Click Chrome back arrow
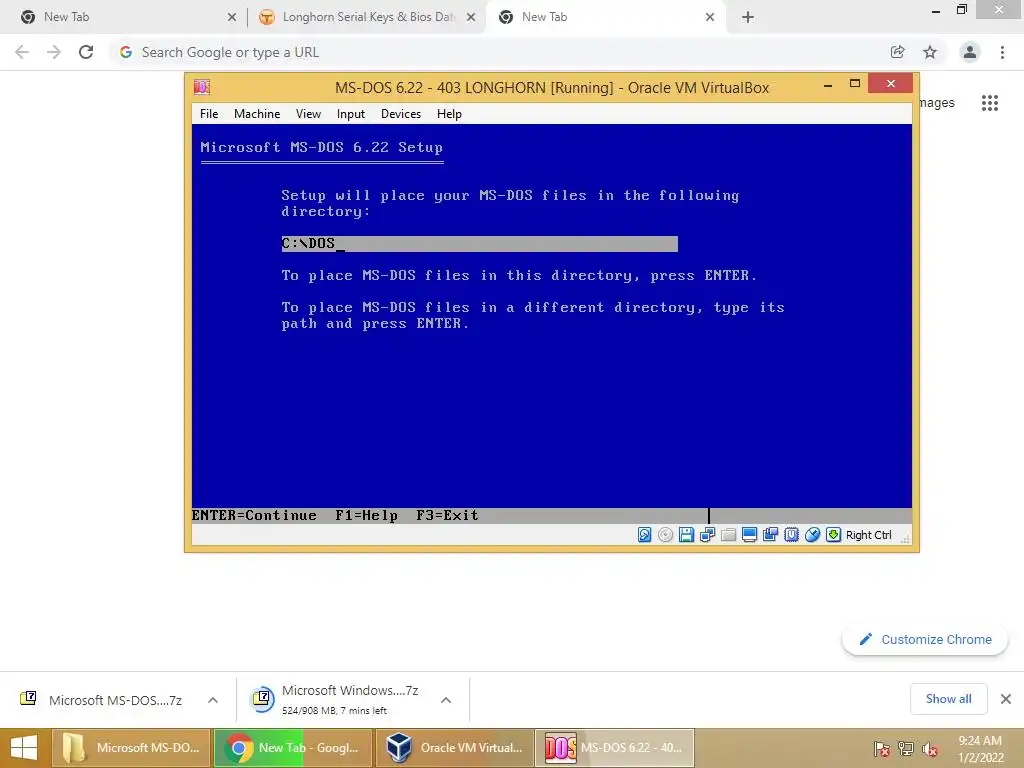This screenshot has height=768, width=1024. [x=22, y=52]
